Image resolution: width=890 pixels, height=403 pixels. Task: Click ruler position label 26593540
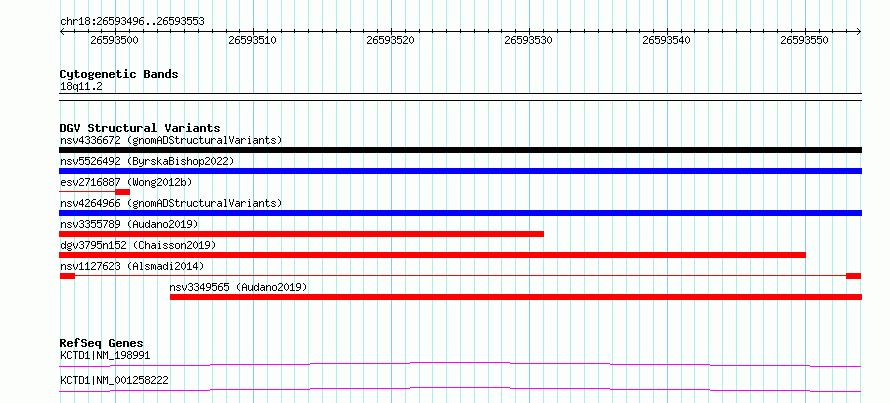[x=666, y=40]
